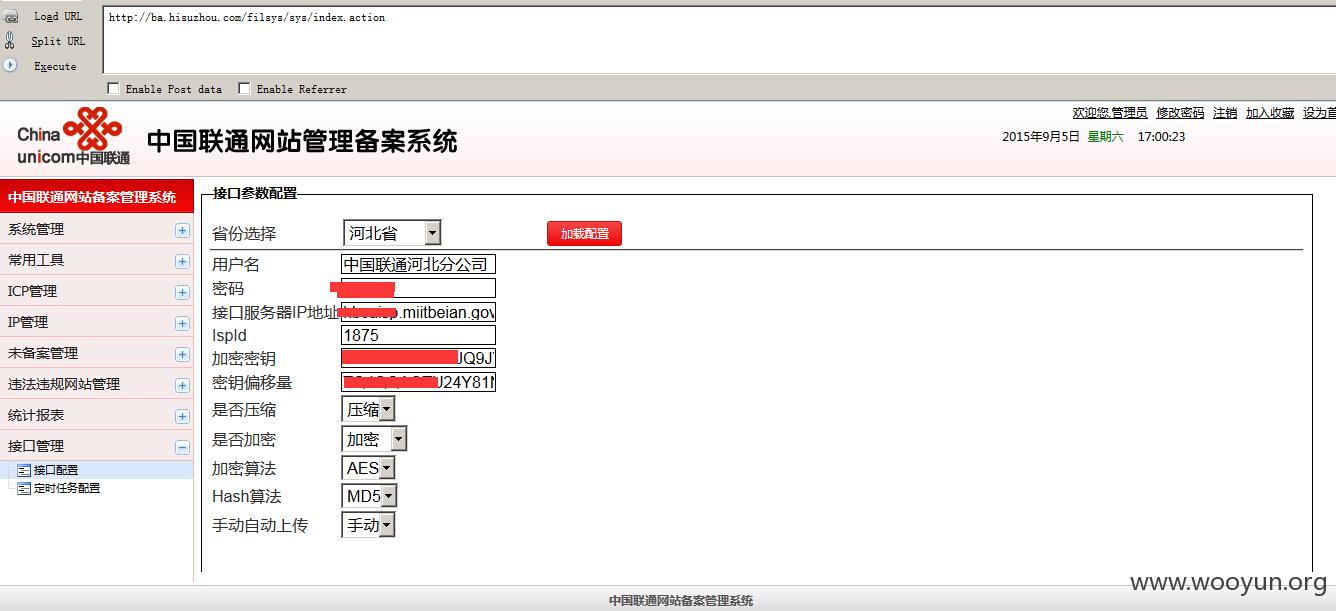
Task: Enable Post data checkbox
Action: [x=113, y=88]
